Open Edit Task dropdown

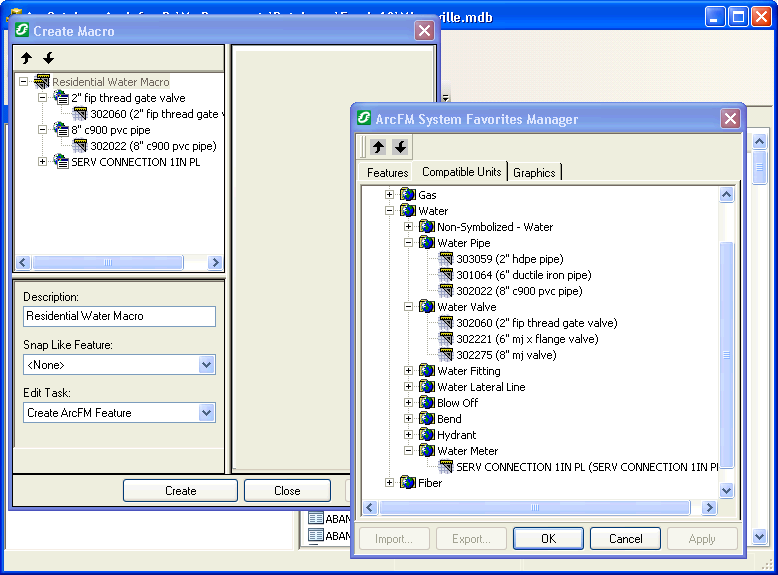206,413
